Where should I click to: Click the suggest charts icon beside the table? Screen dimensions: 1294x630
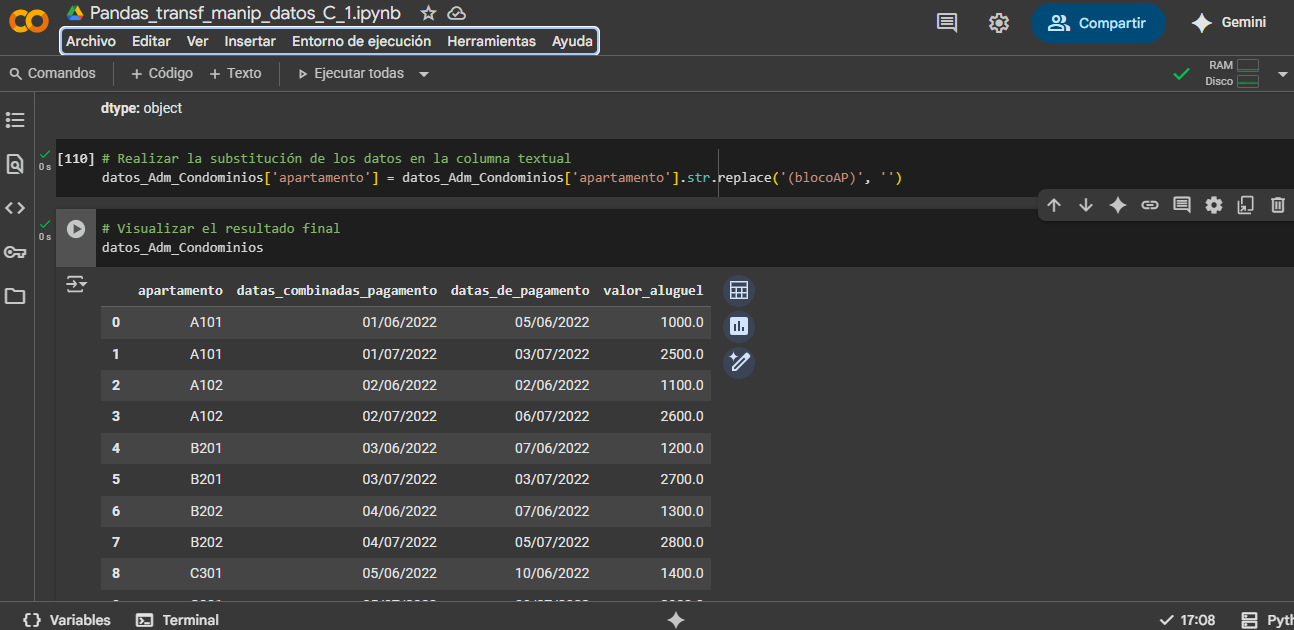(739, 326)
